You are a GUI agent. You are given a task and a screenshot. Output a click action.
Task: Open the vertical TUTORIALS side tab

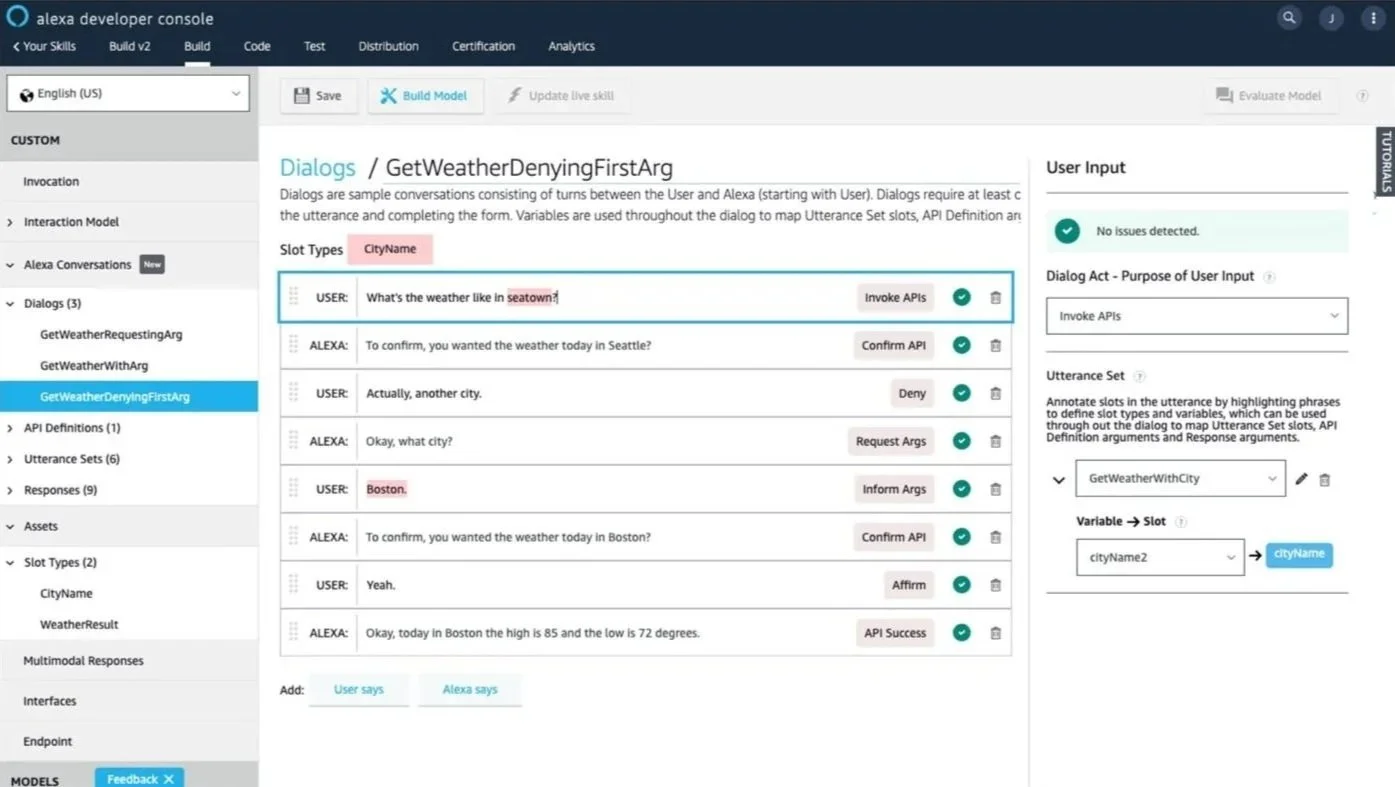[x=1386, y=160]
